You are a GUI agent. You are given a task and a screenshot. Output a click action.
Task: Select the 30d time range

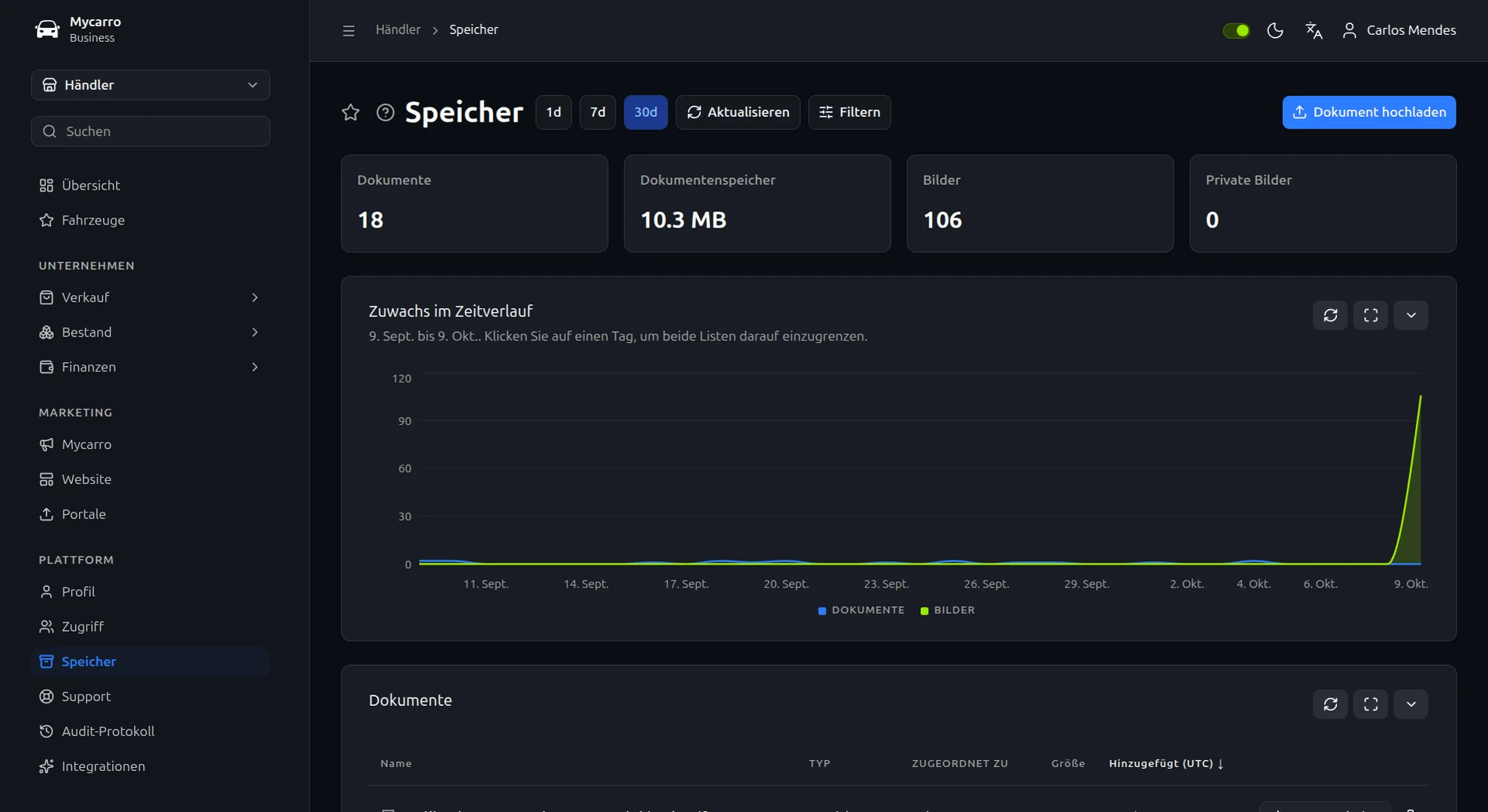click(x=646, y=112)
